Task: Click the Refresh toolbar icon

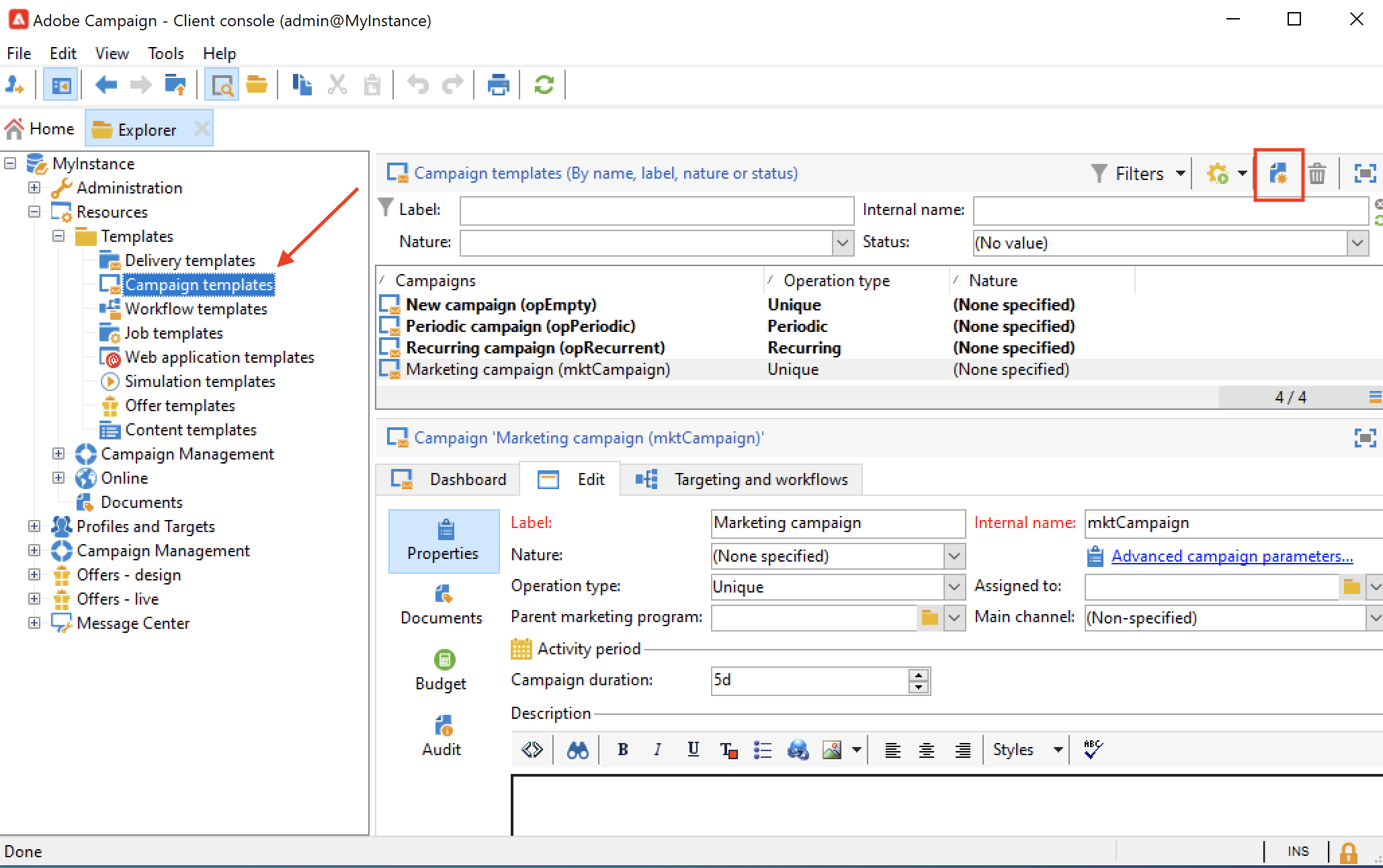Action: 544,85
